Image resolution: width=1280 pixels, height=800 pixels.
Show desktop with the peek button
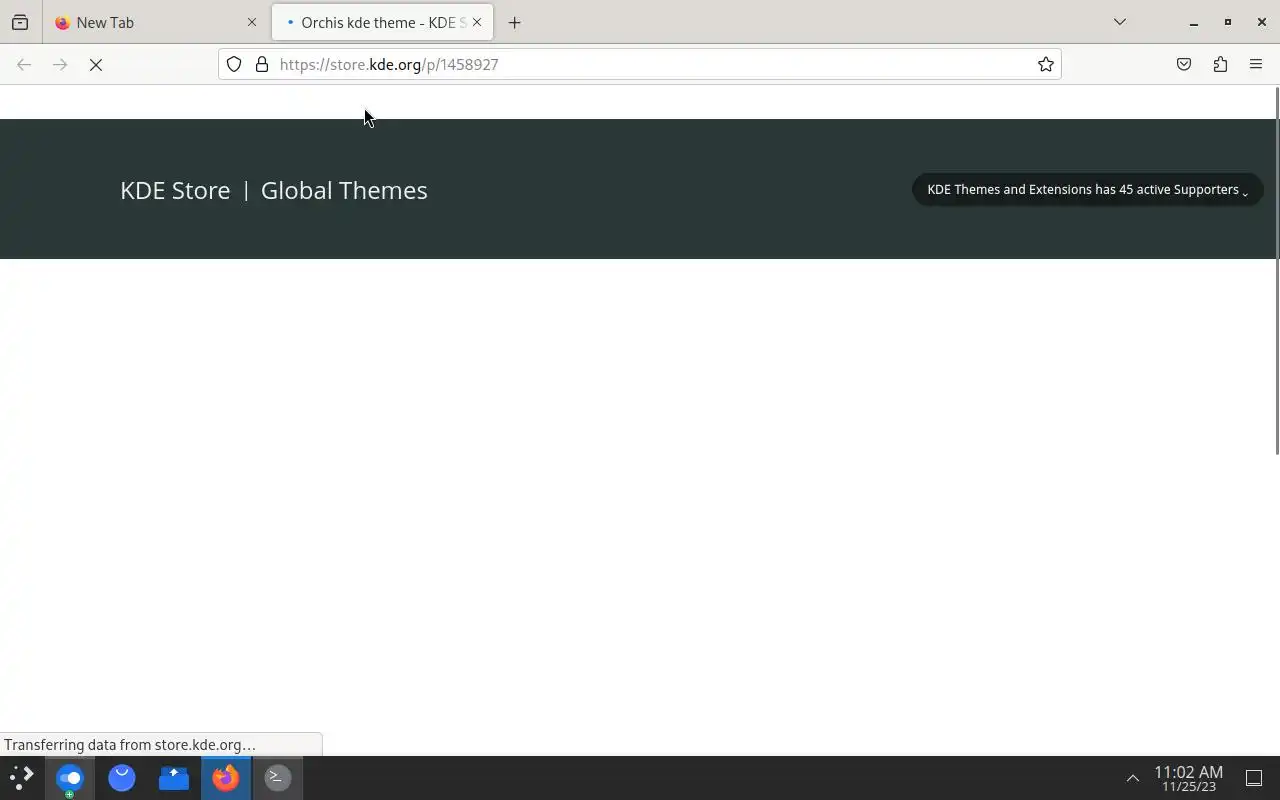(x=1254, y=778)
